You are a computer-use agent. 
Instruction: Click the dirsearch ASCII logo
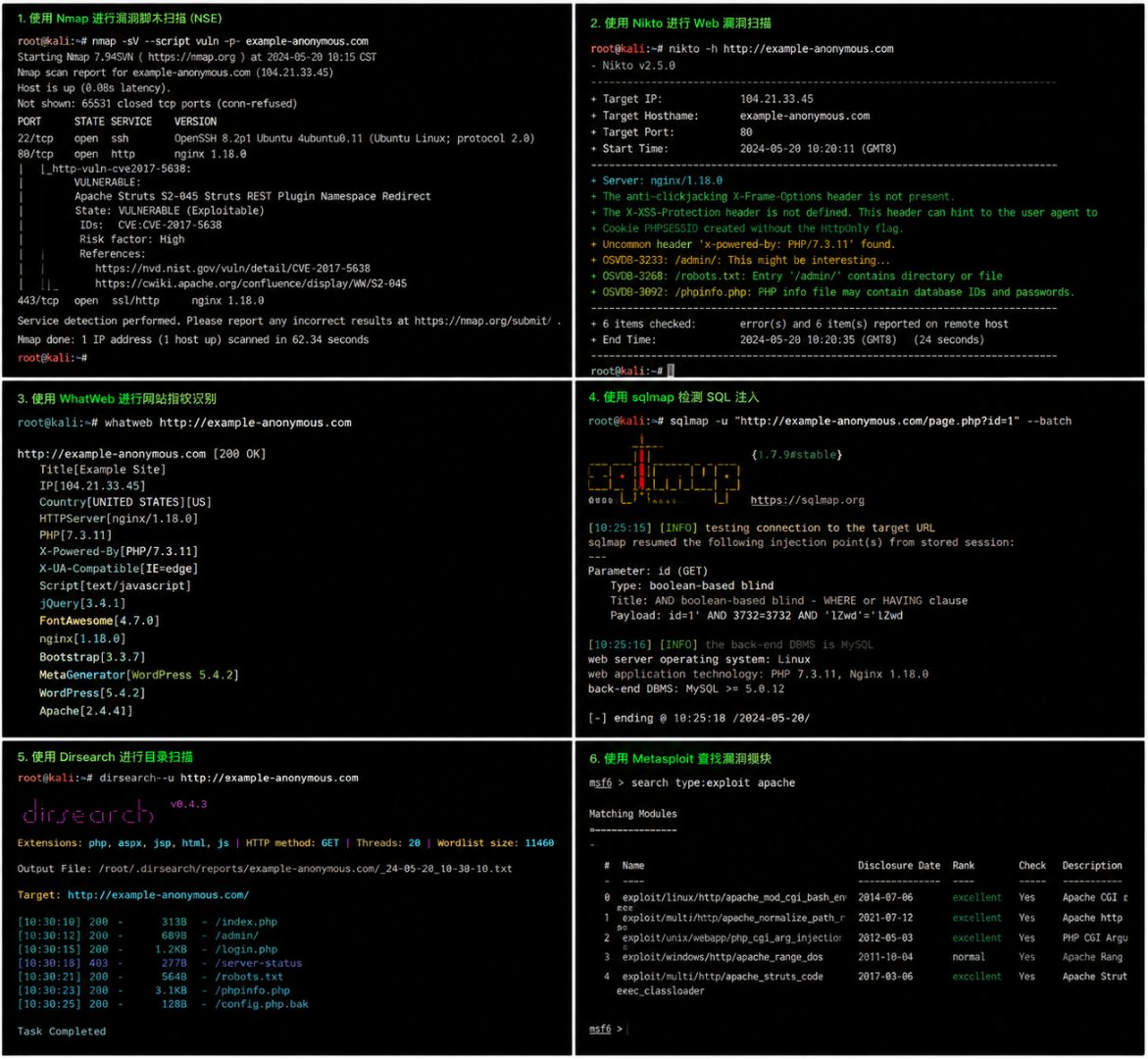[88, 812]
